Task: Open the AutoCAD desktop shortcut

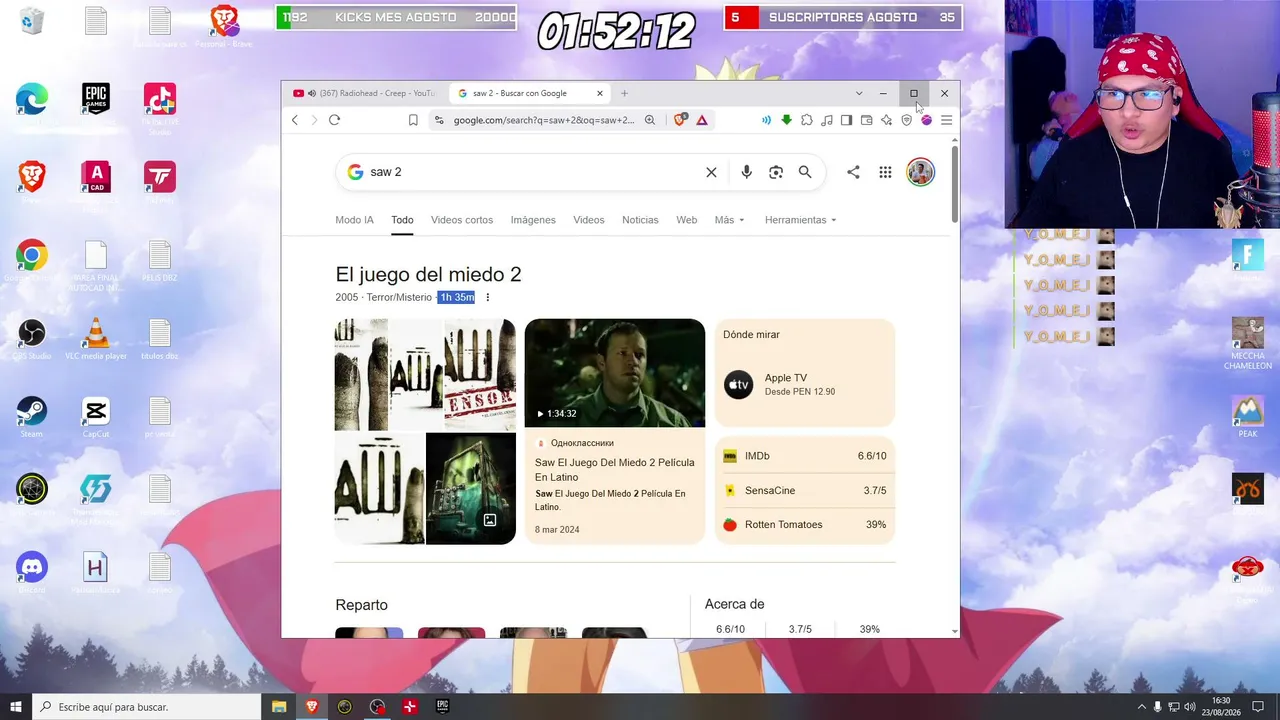Action: click(x=96, y=182)
